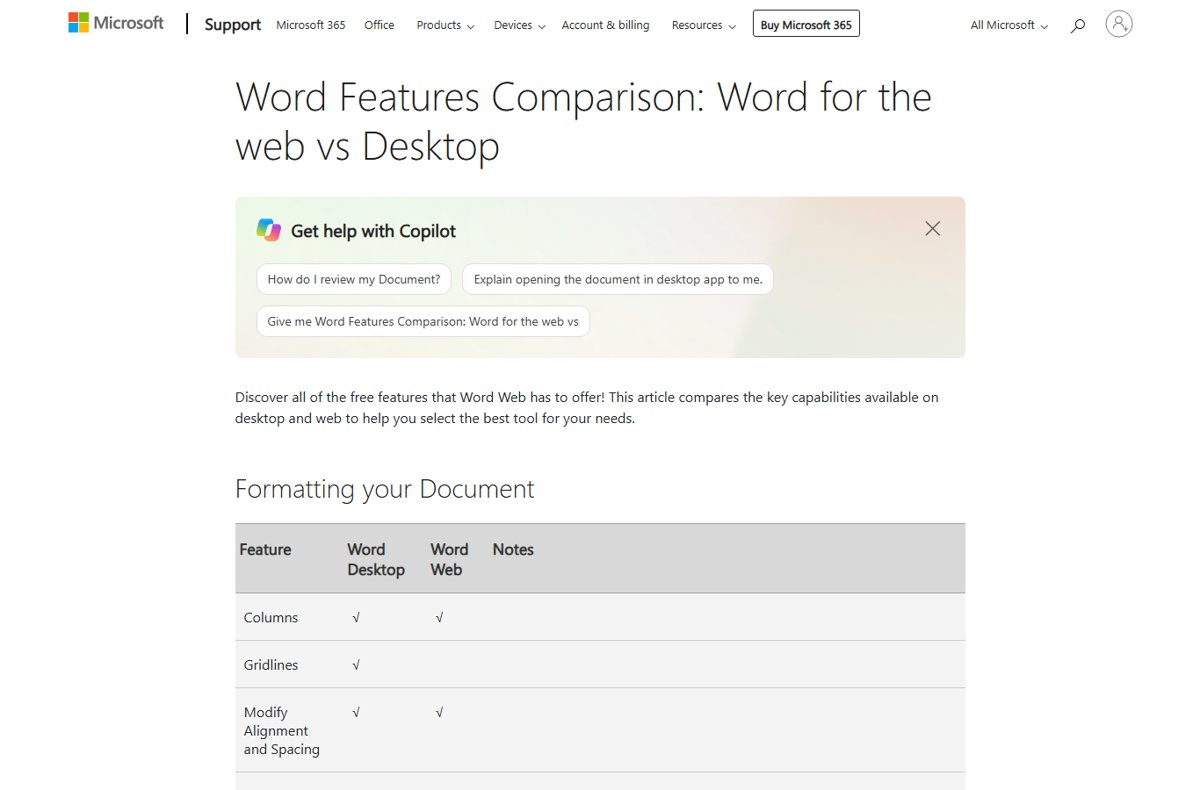The width and height of the screenshot is (1200, 790).
Task: Open the Support home link
Action: click(233, 25)
